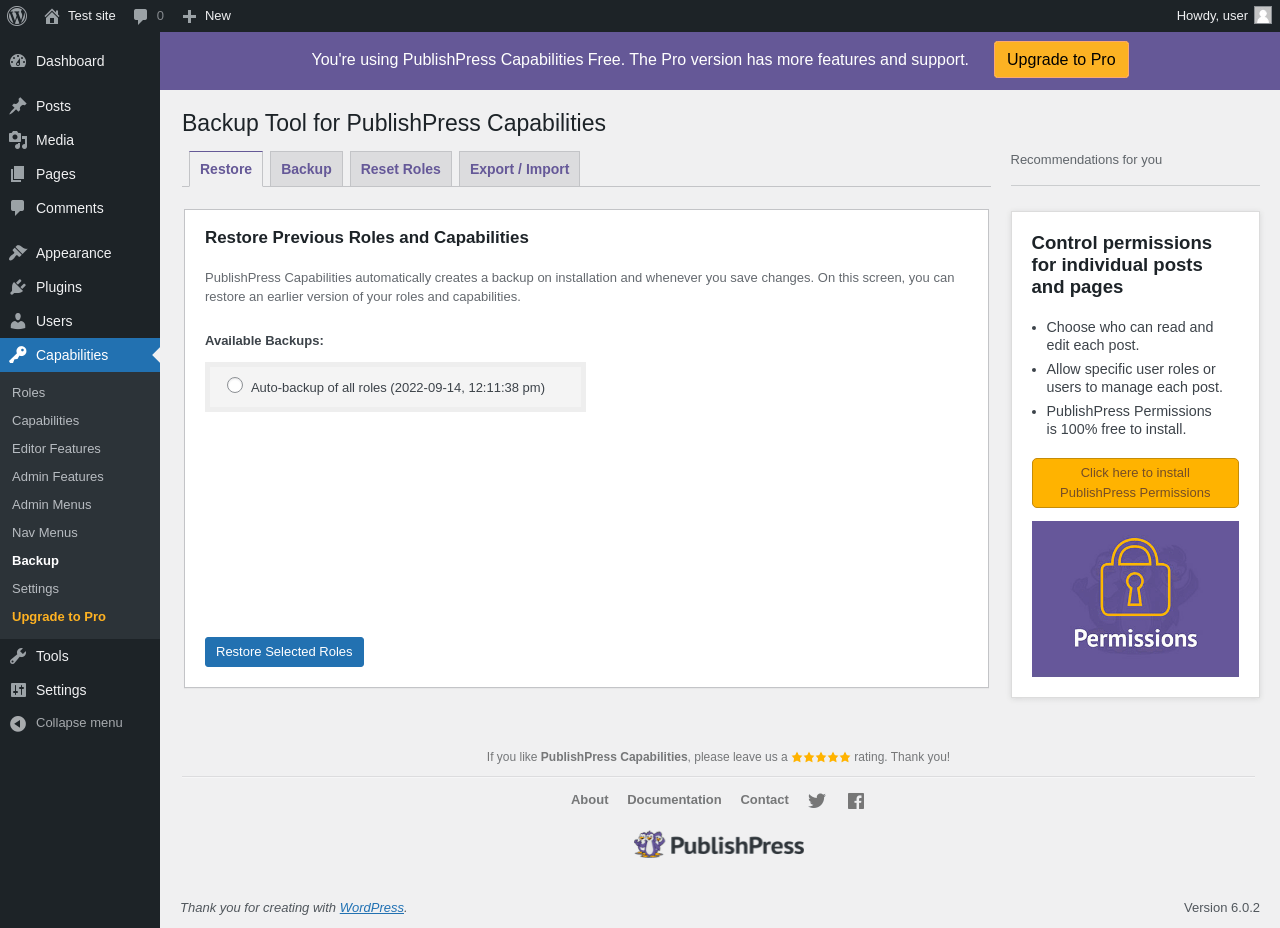Screen dimensions: 1280x928
Task: Click Upgrade to Pro banner button
Action: pos(1061,60)
